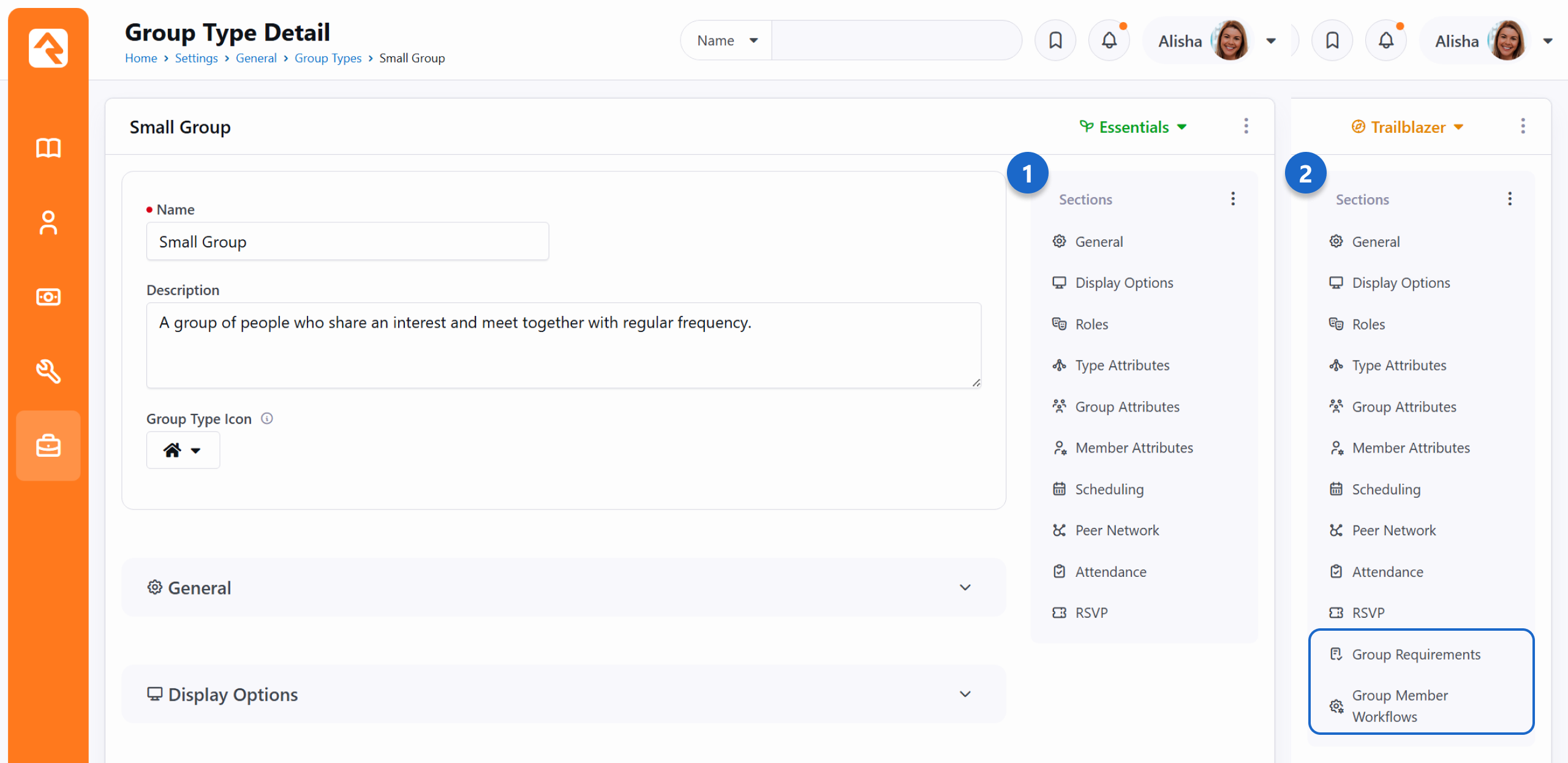
Task: Open the Name search filter dropdown
Action: [727, 41]
